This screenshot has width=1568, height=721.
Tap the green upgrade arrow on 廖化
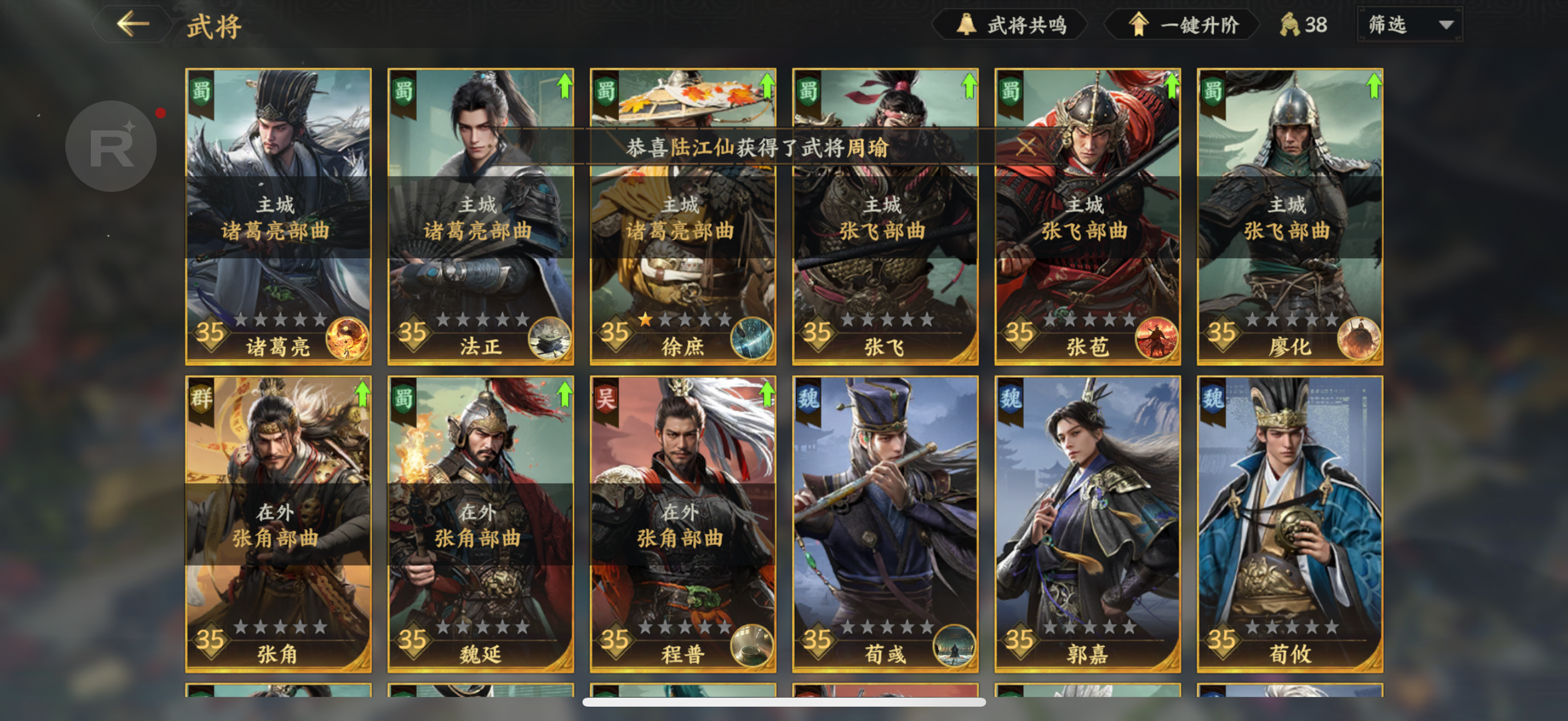tap(1373, 85)
